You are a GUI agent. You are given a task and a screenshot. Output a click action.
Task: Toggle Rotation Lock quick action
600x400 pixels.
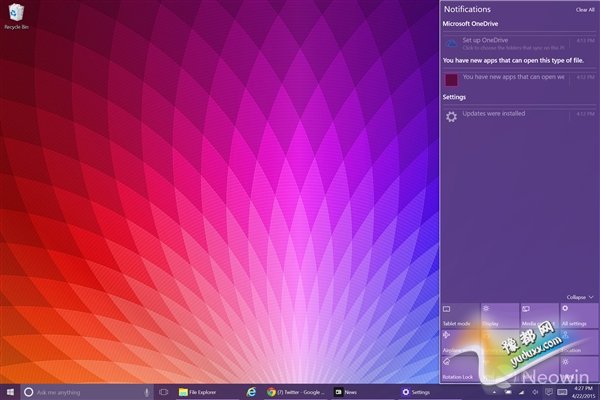460,368
